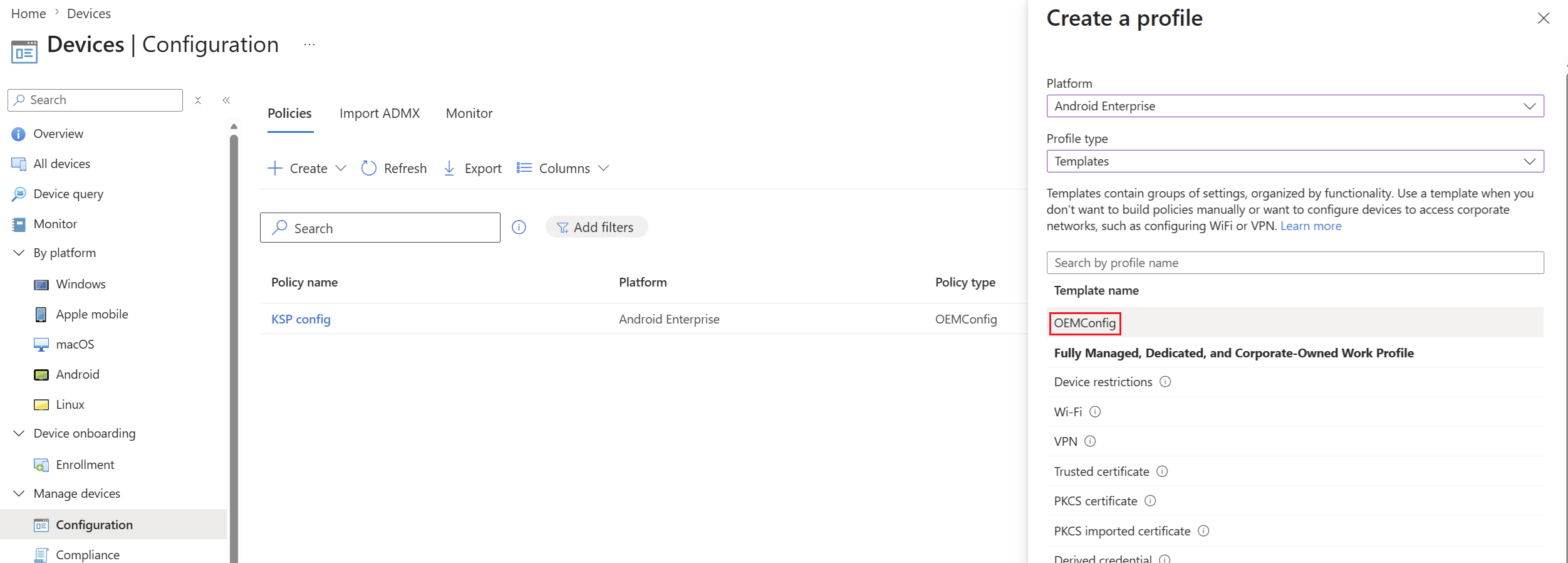The width and height of the screenshot is (1568, 563).
Task: Click the Android platform icon
Action: click(41, 375)
